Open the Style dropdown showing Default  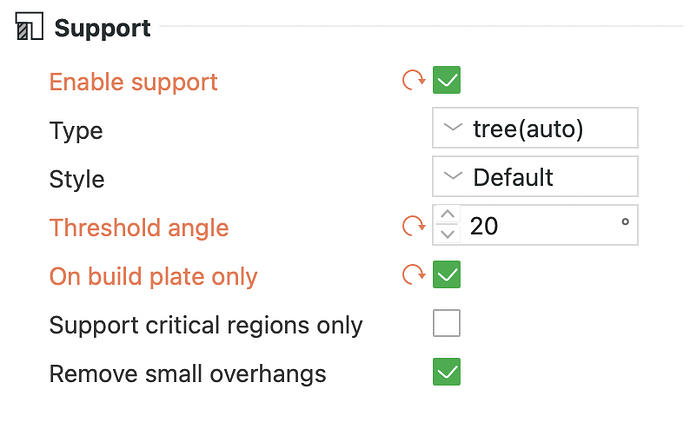535,176
